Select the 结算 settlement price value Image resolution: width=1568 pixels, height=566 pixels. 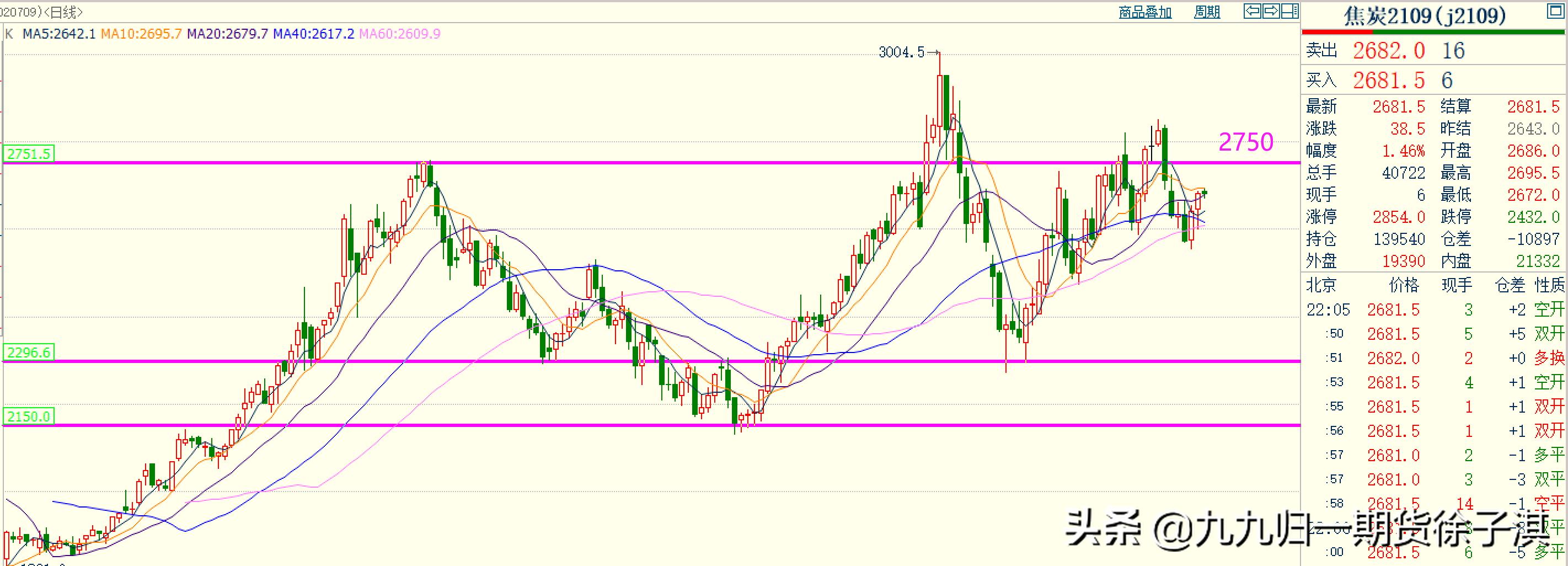pyautogui.click(x=1534, y=107)
